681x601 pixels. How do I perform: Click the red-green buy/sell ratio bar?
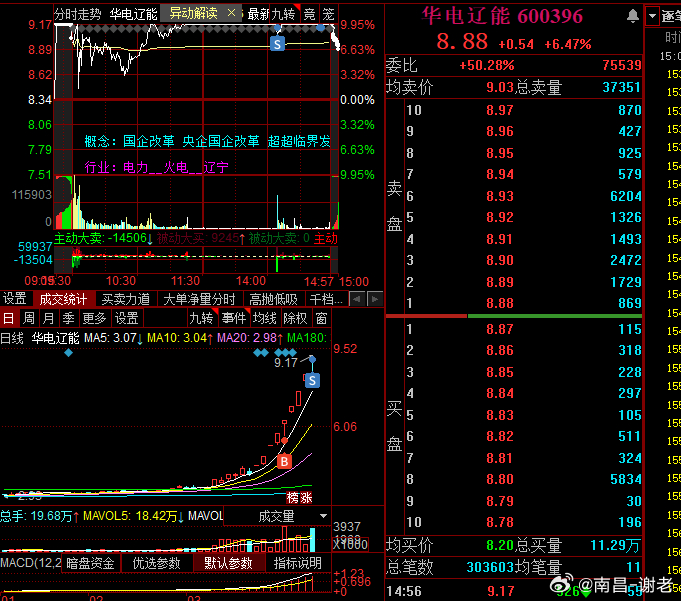[x=514, y=316]
